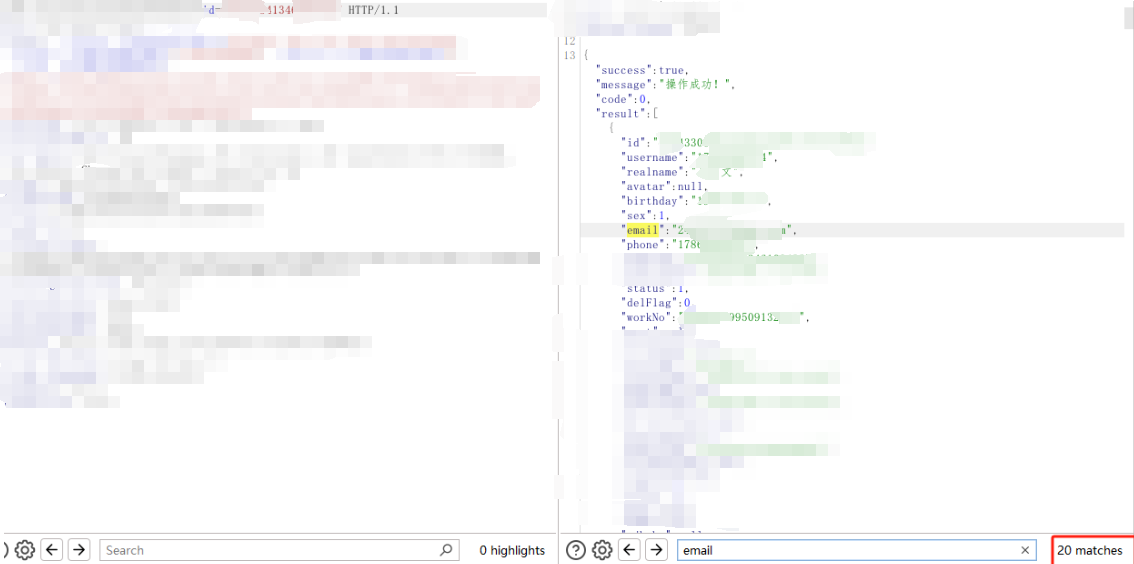Click the "phone" key in response
1134x564 pixels.
click(x=642, y=244)
